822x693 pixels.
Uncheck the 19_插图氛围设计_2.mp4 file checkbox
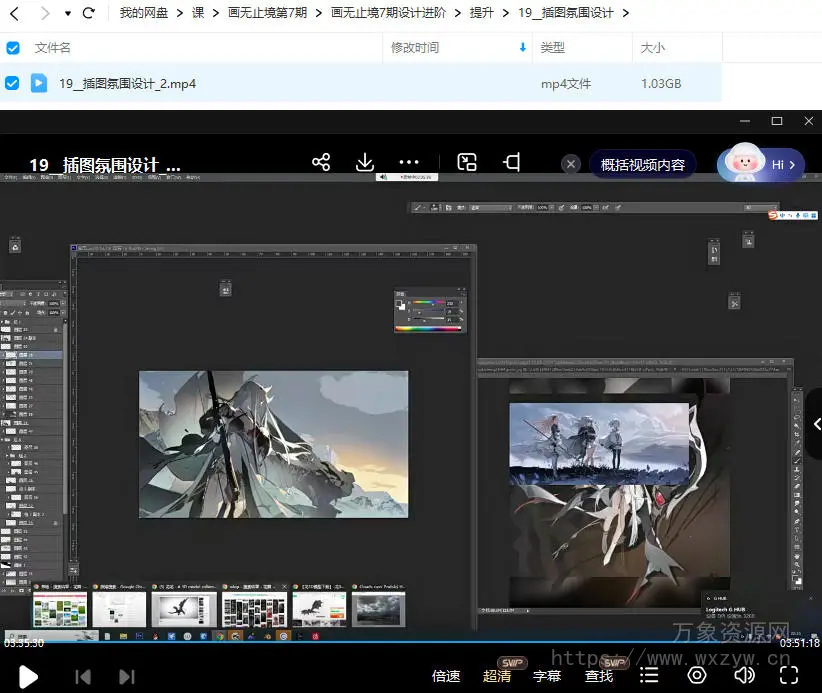click(x=12, y=83)
